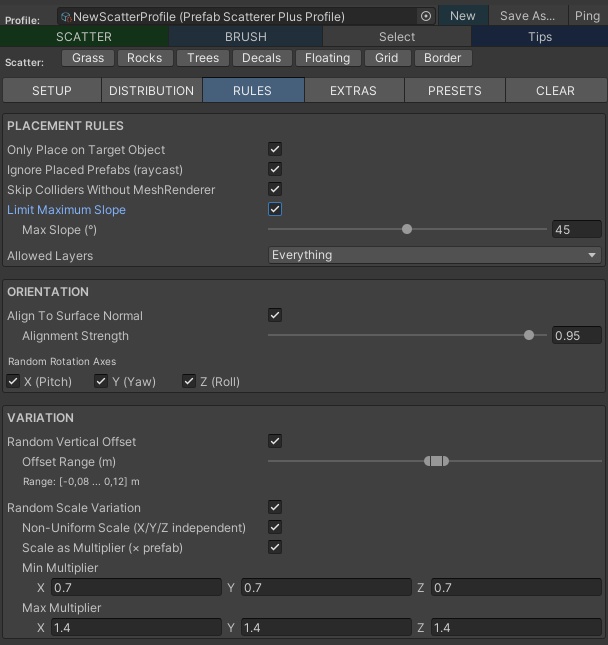Toggle Ignore Placed Prefabs (raycast) checkbox
Image resolution: width=608 pixels, height=645 pixels.
[275, 169]
